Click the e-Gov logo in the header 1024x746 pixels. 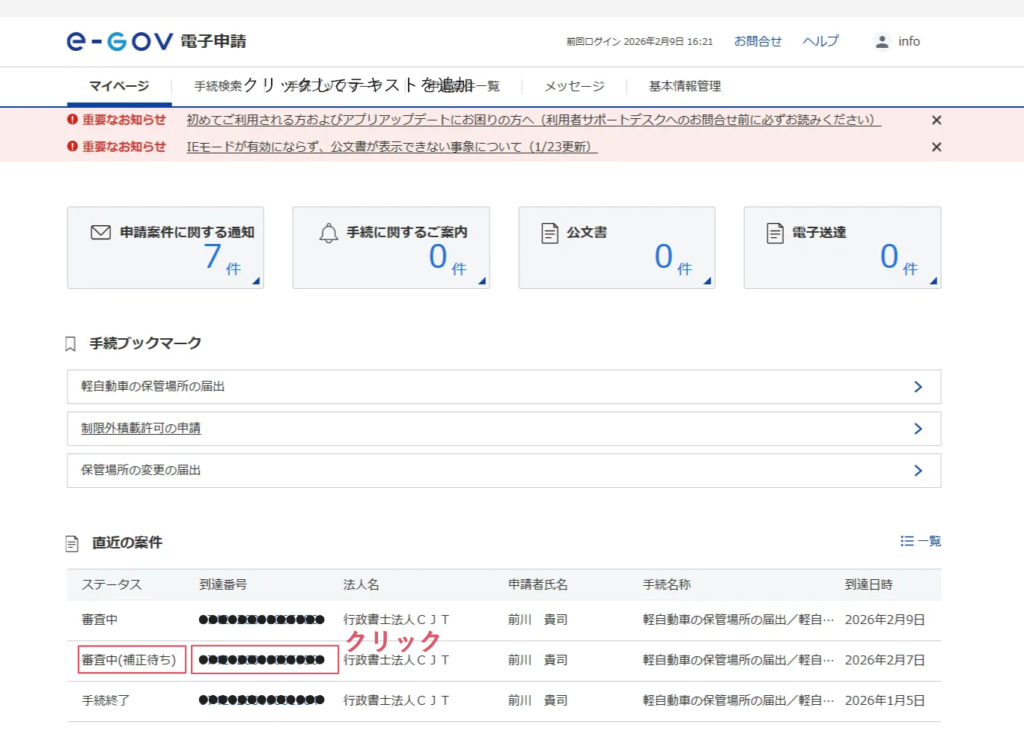[x=120, y=41]
